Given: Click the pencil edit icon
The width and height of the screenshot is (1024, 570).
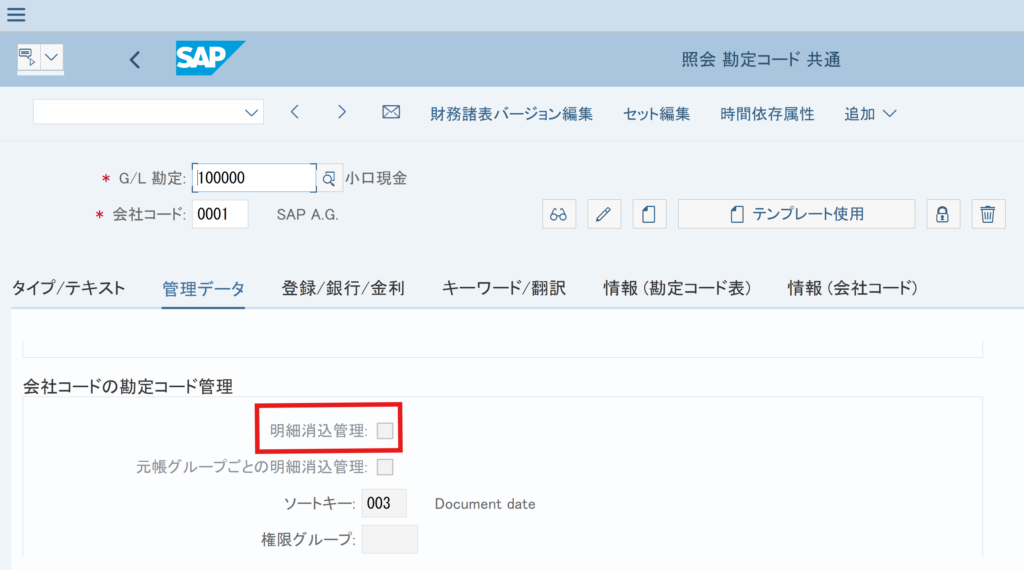Looking at the screenshot, I should [x=604, y=214].
